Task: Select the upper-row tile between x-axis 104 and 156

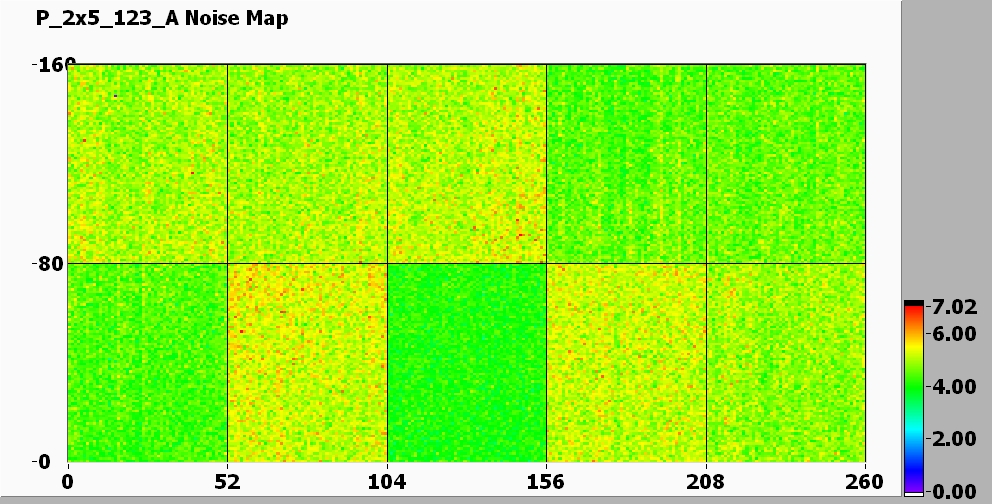Action: click(467, 164)
